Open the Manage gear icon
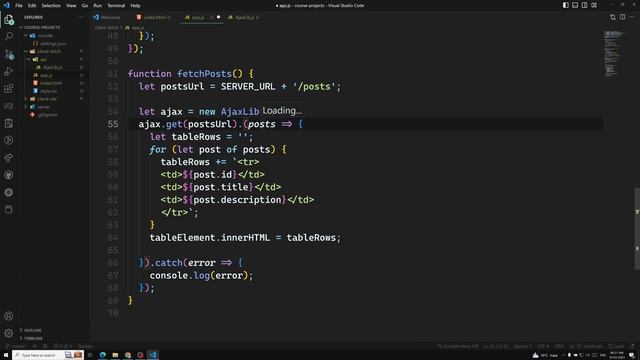The height and width of the screenshot is (360, 640). click(x=9, y=333)
